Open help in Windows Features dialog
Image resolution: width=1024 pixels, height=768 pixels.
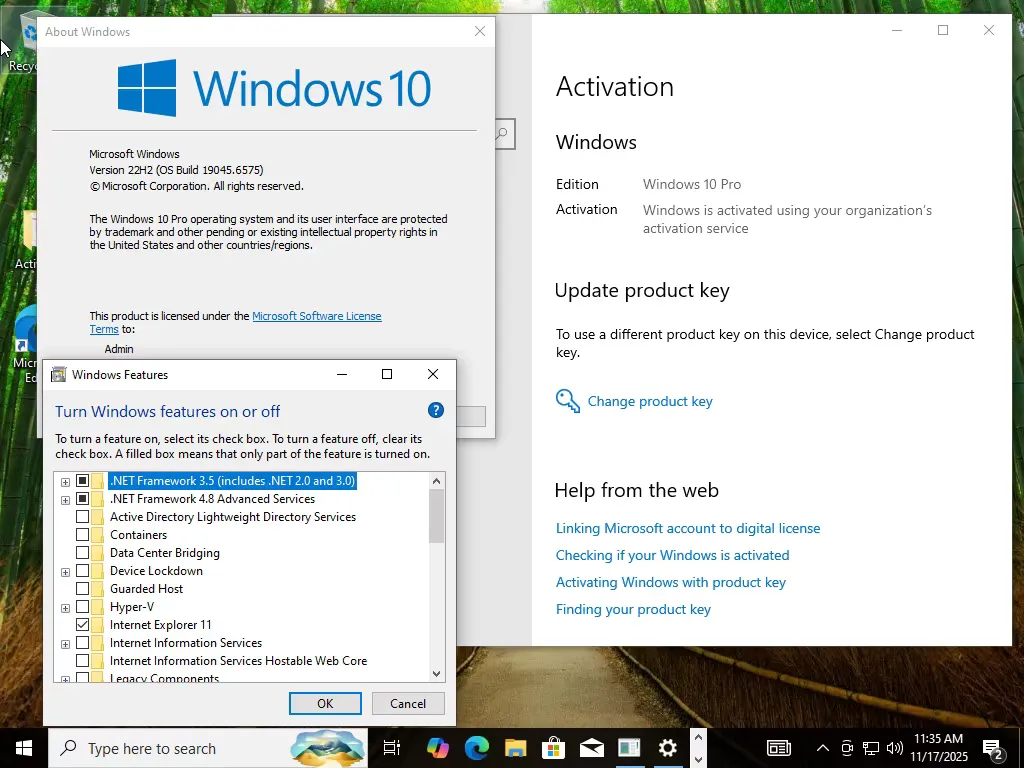pyautogui.click(x=436, y=410)
